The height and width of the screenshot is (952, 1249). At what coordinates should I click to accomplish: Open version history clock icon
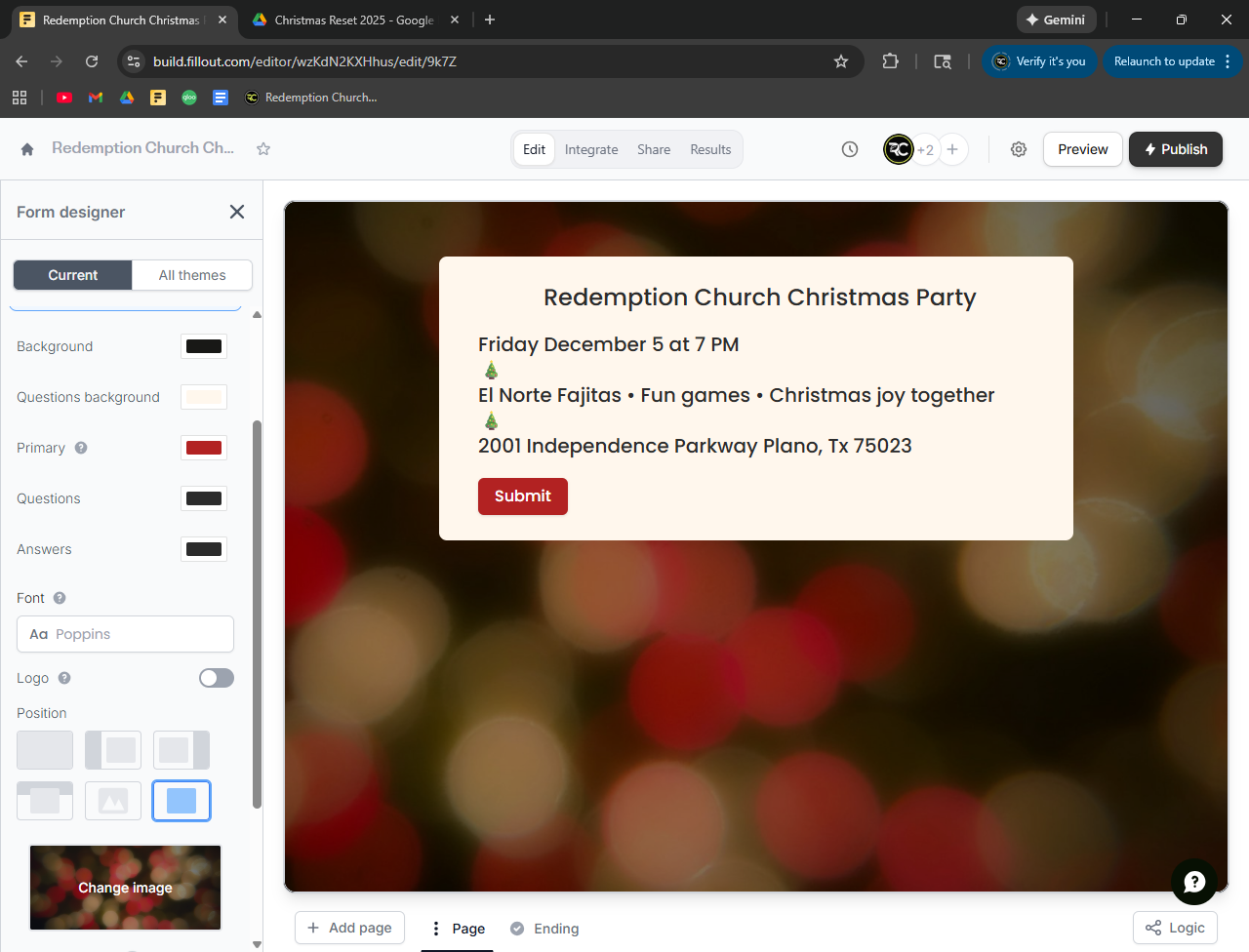(850, 149)
